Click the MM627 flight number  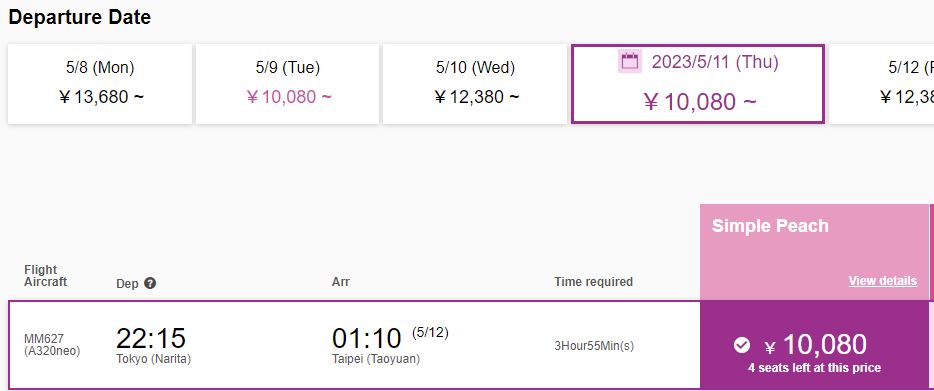43,339
